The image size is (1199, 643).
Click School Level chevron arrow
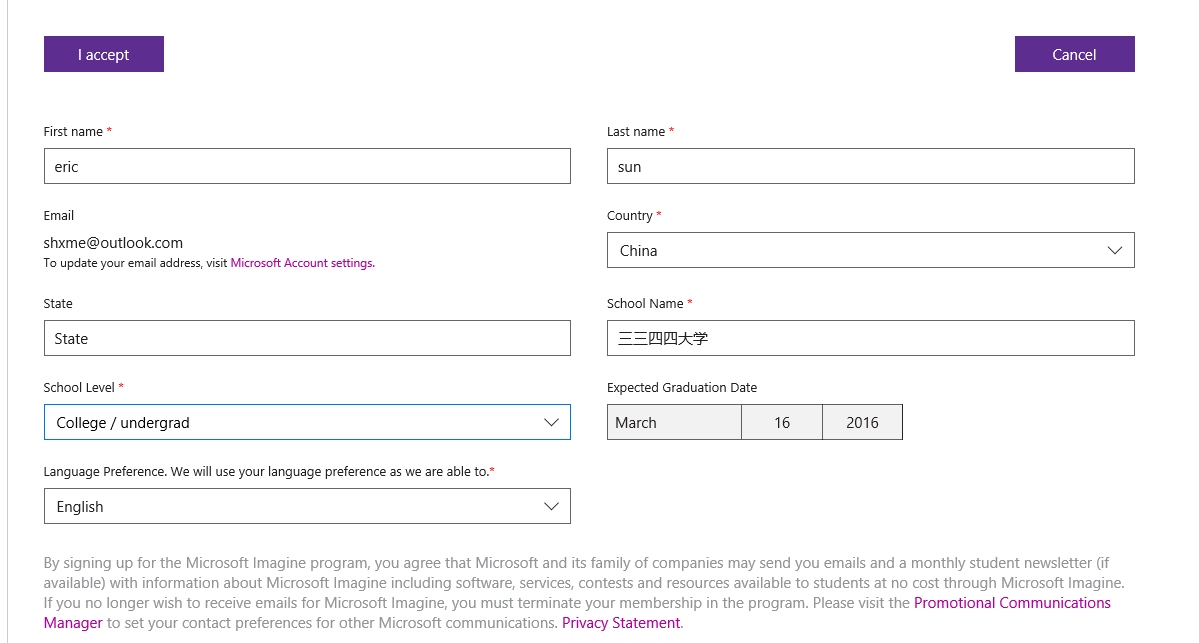pyautogui.click(x=551, y=423)
